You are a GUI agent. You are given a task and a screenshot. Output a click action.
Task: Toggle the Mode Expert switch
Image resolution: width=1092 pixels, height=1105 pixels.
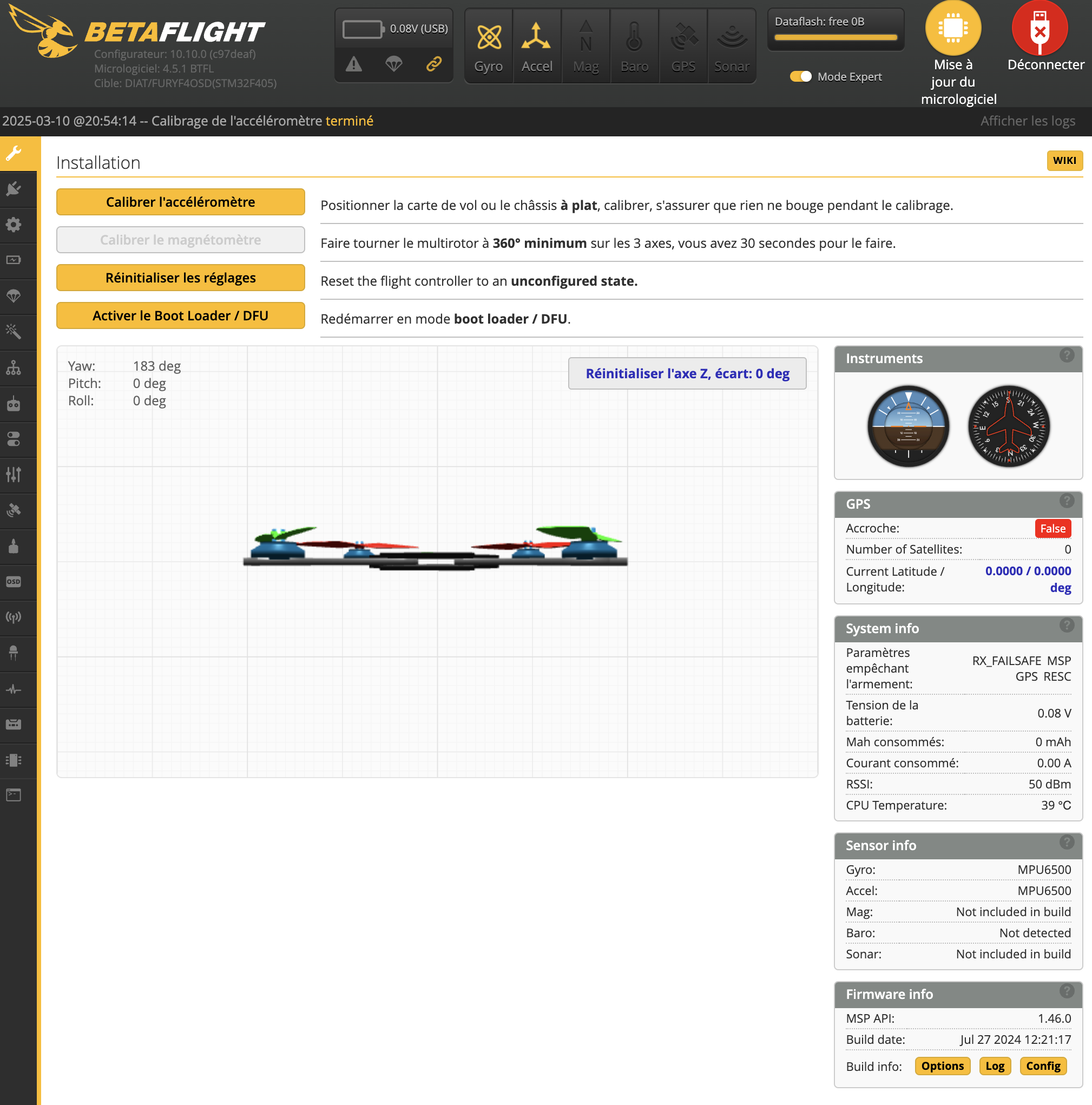coord(800,77)
